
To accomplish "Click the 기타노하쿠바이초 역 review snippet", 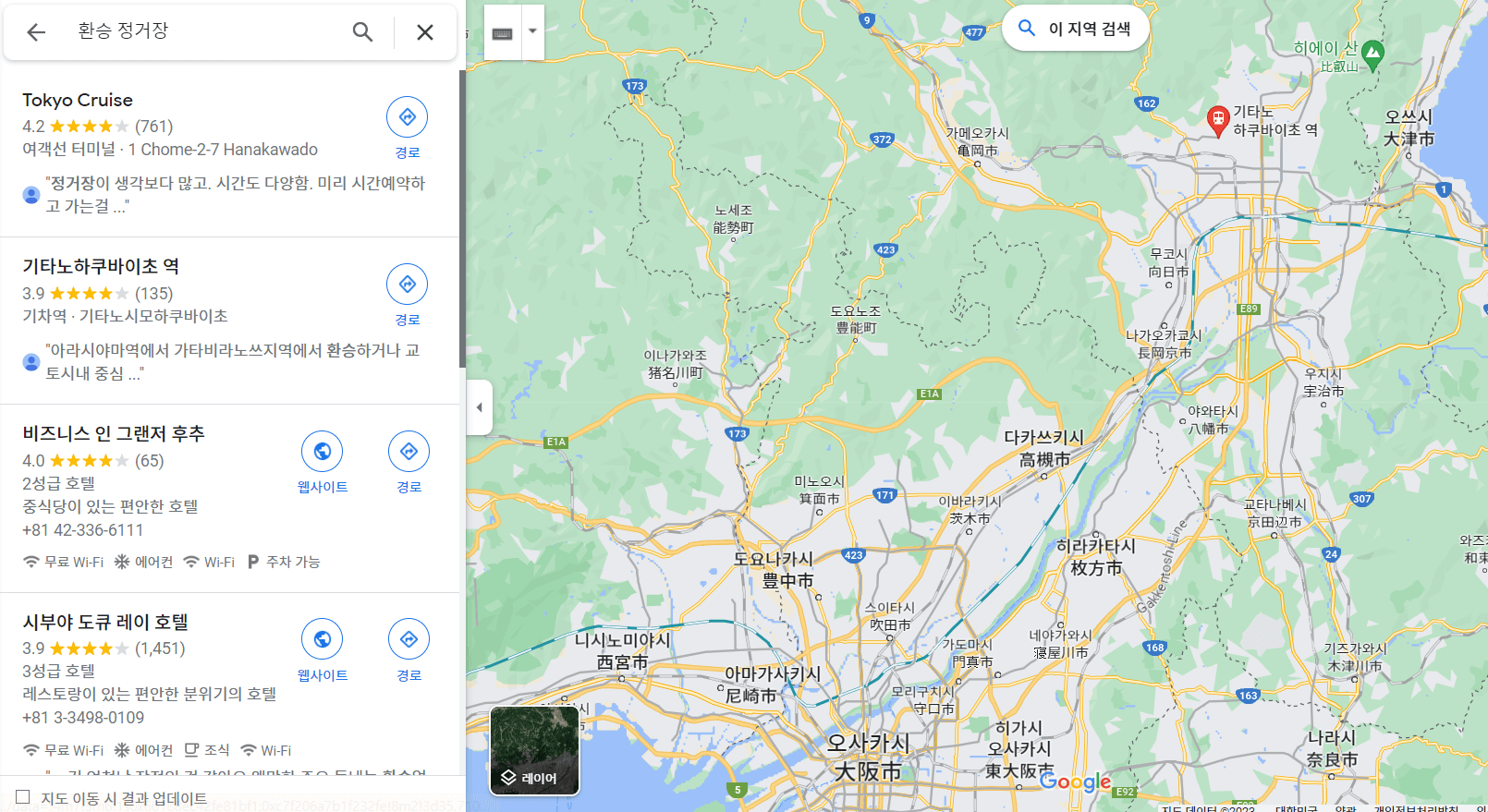I will (233, 361).
